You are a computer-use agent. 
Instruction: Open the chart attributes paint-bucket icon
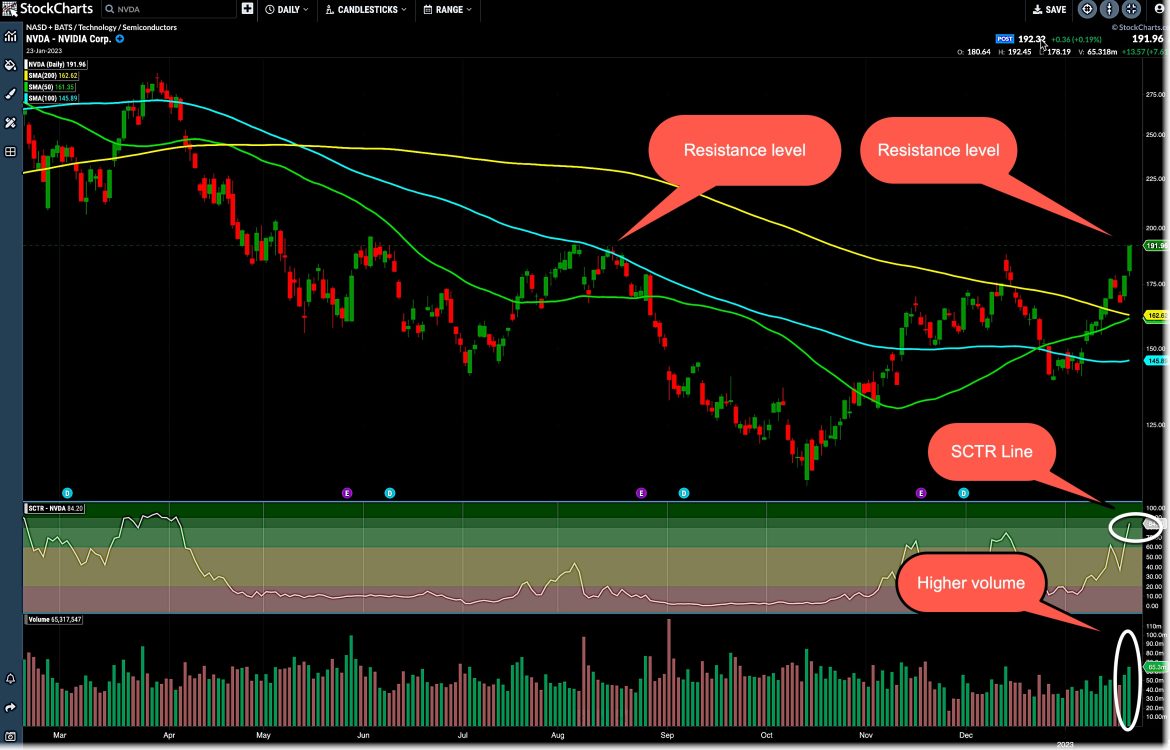pos(9,64)
